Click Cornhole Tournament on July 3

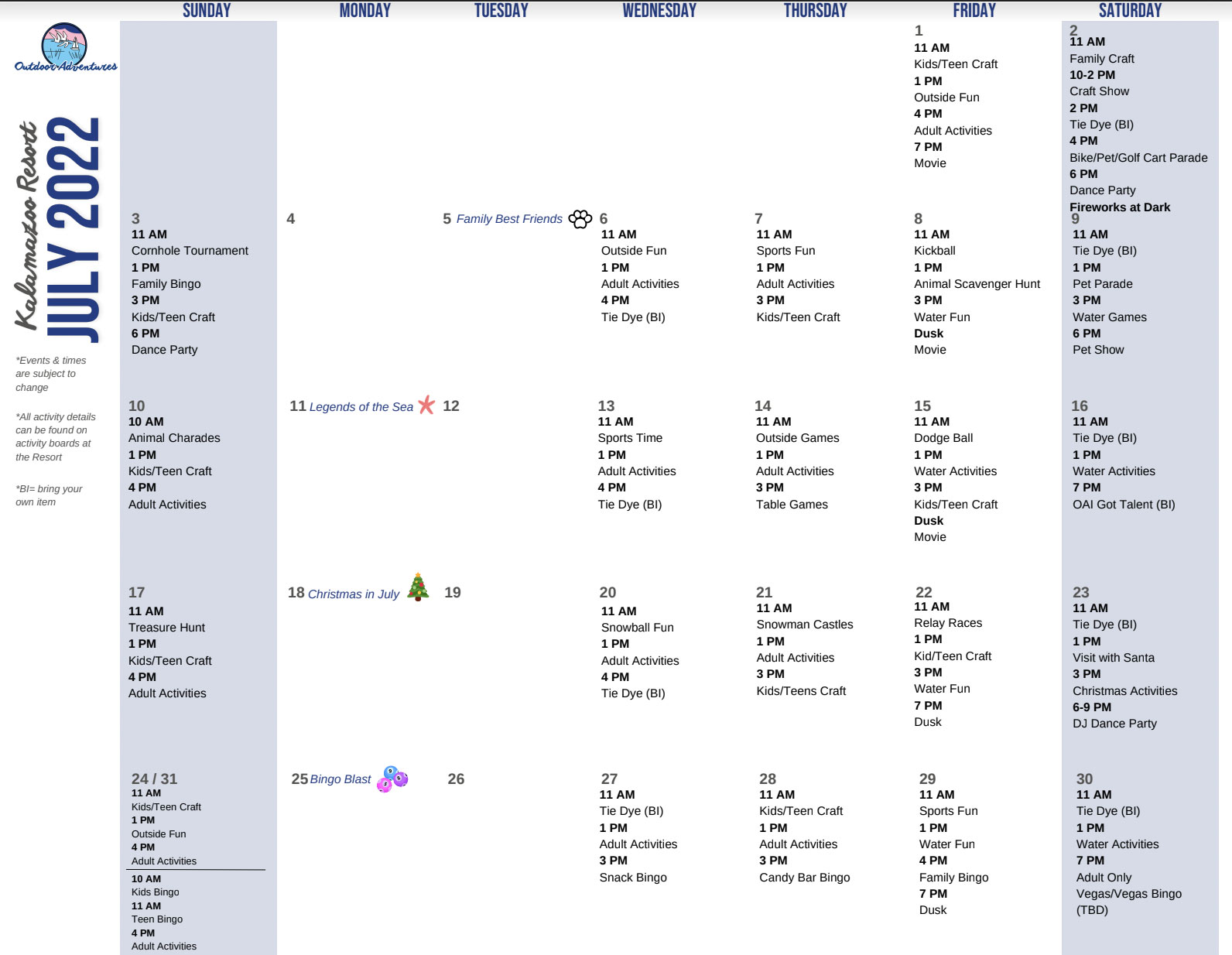pos(190,251)
